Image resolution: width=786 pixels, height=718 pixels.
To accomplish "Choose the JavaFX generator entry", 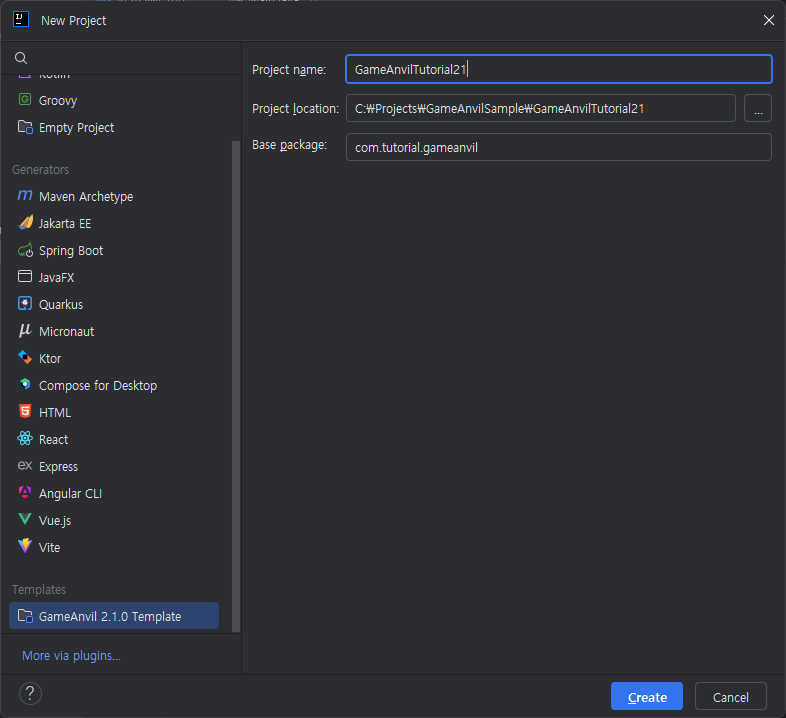I will [56, 278].
